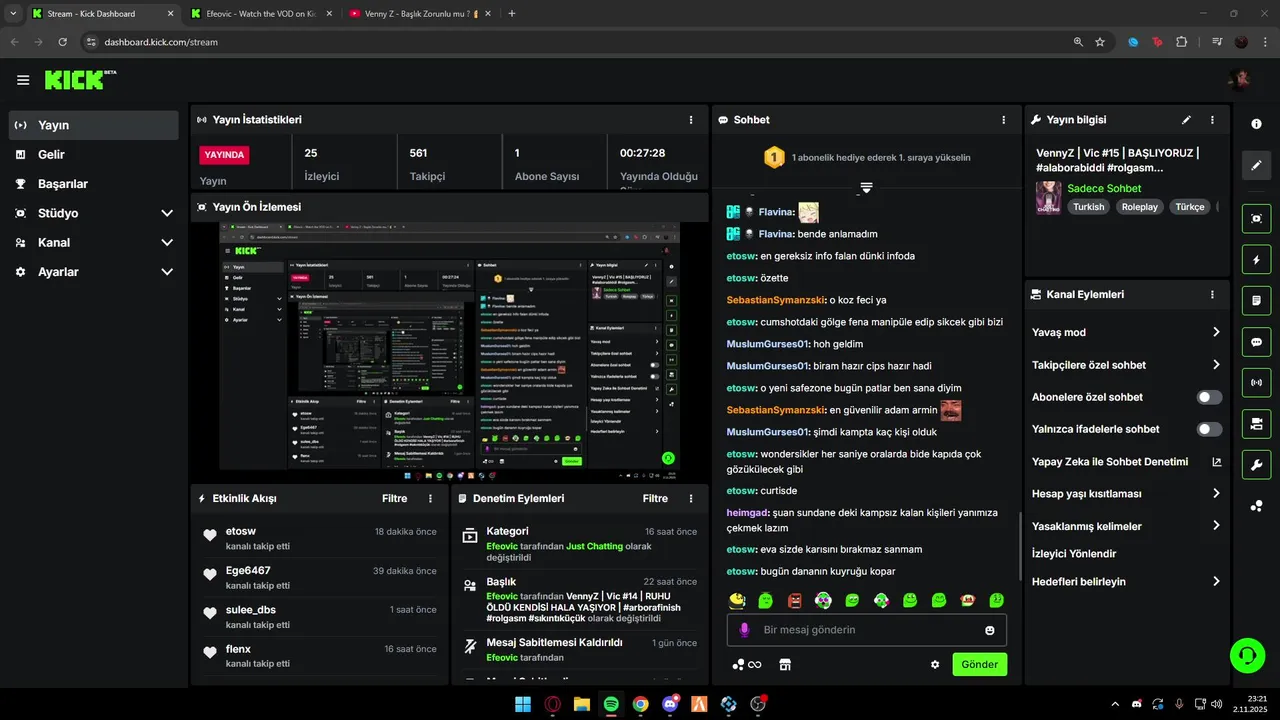Toggle the wrench stream info widget in the right sidebar

(x=1256, y=465)
